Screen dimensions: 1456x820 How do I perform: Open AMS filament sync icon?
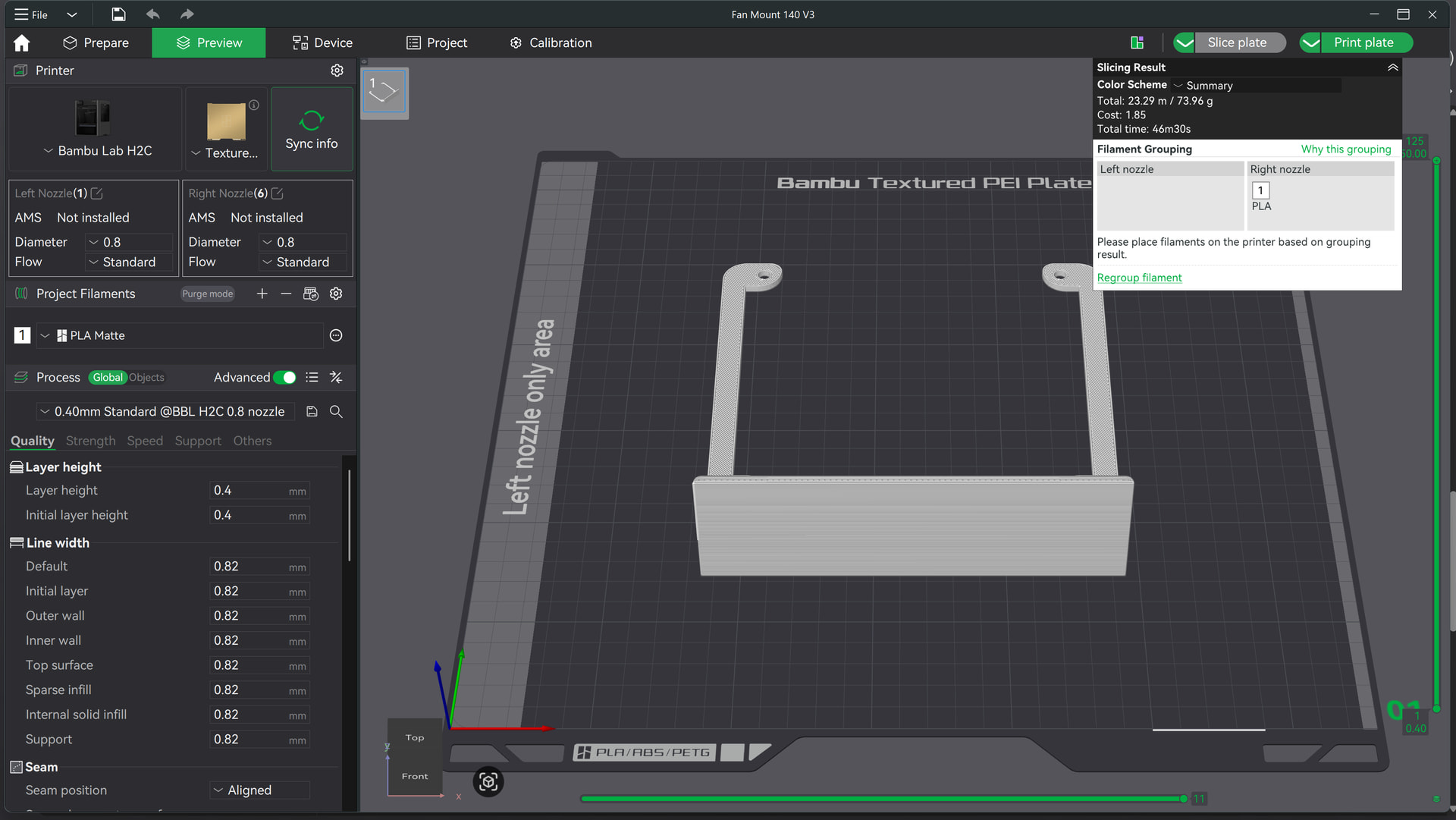[311, 294]
